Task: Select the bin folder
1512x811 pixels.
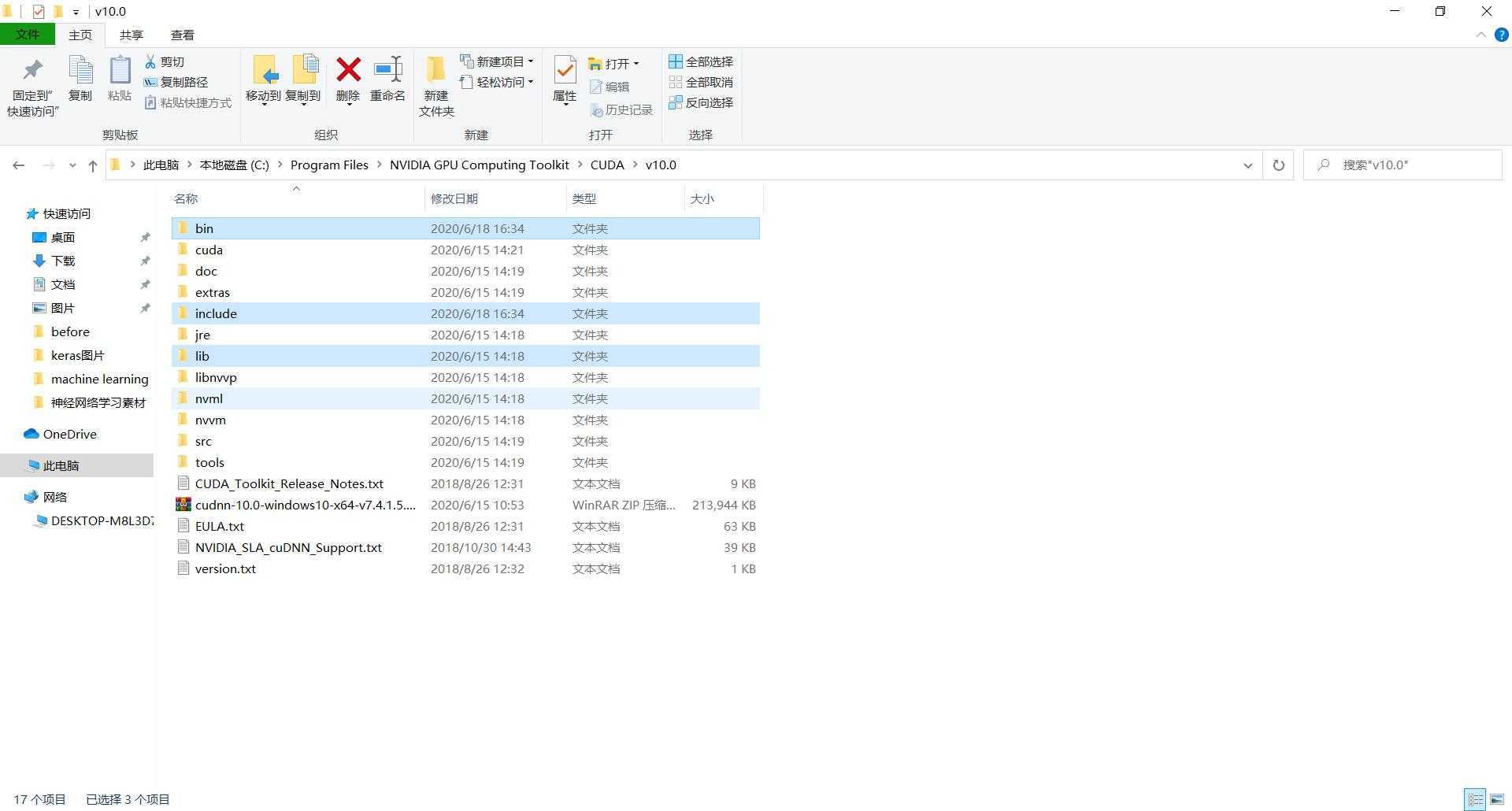Action: click(465, 228)
